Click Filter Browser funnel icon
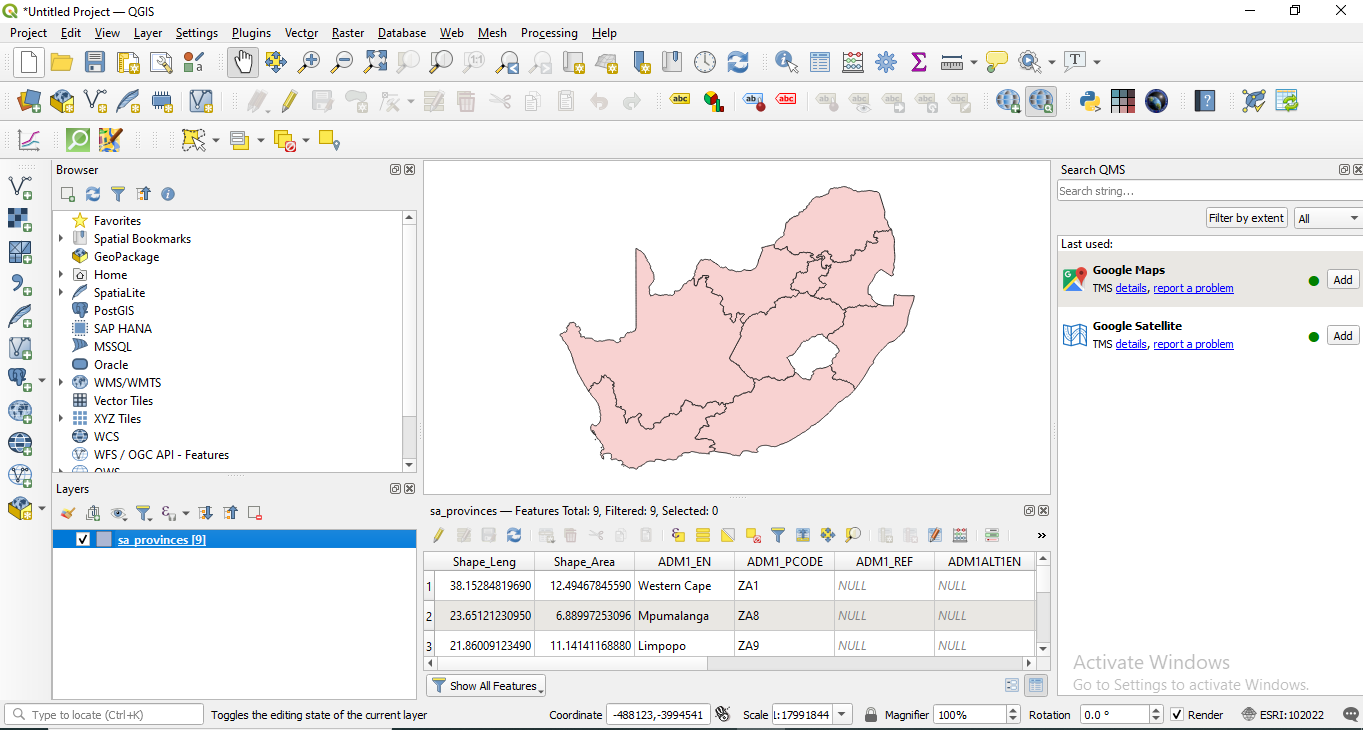 click(x=118, y=194)
